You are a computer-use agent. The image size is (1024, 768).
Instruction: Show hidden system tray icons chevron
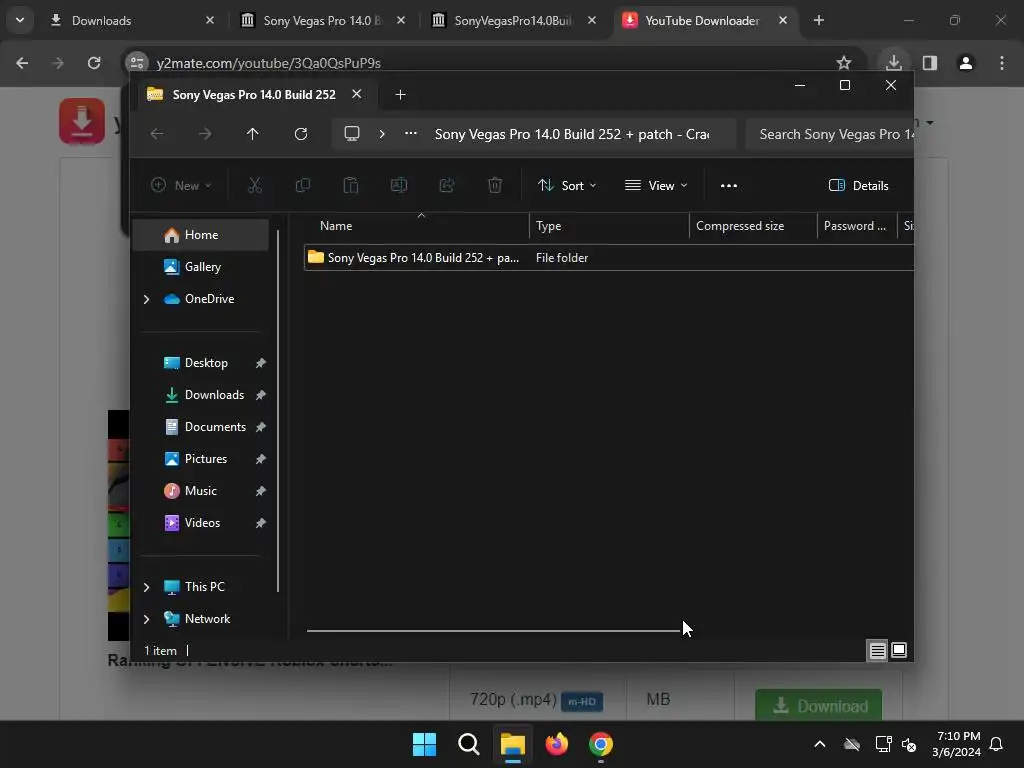pos(820,744)
